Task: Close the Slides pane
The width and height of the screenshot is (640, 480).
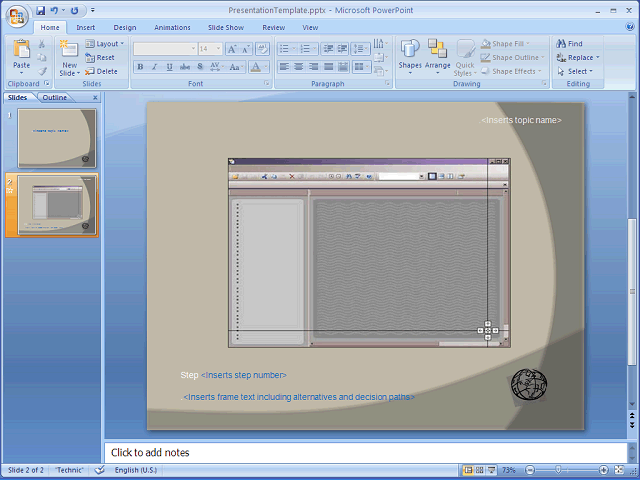Action: (95, 98)
